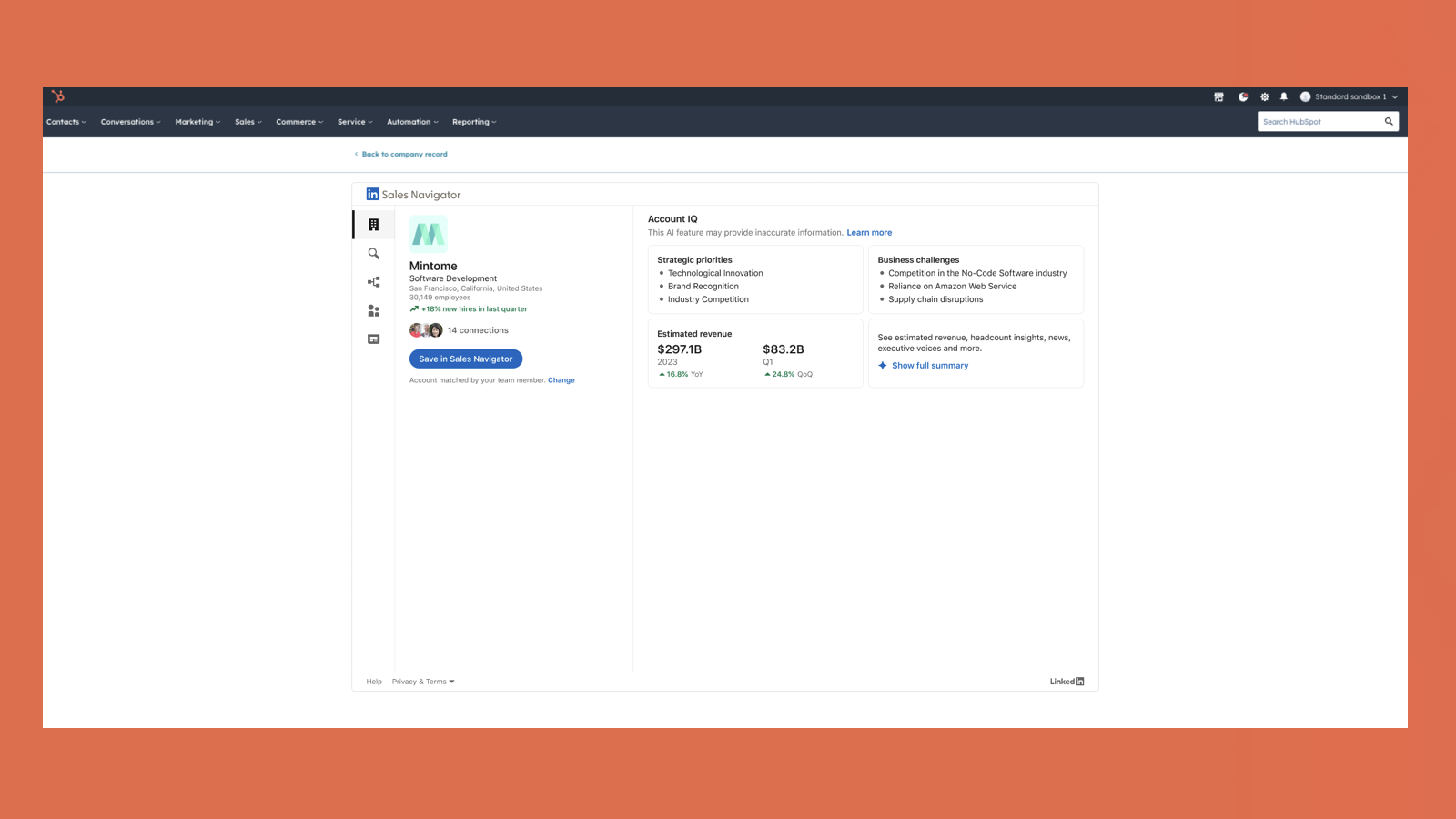Open the settings gear in top bar
Image resolution: width=1456 pixels, height=819 pixels.
[1264, 96]
